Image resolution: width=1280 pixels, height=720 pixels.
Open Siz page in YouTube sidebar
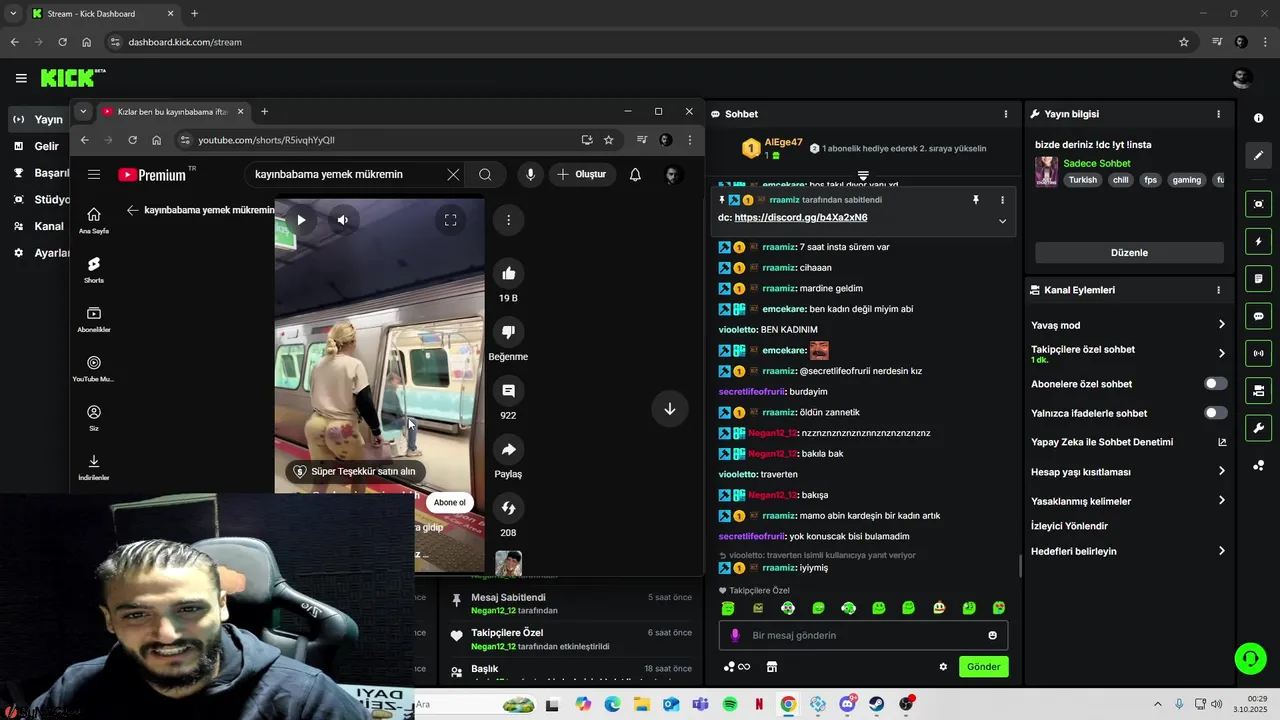pos(94,418)
